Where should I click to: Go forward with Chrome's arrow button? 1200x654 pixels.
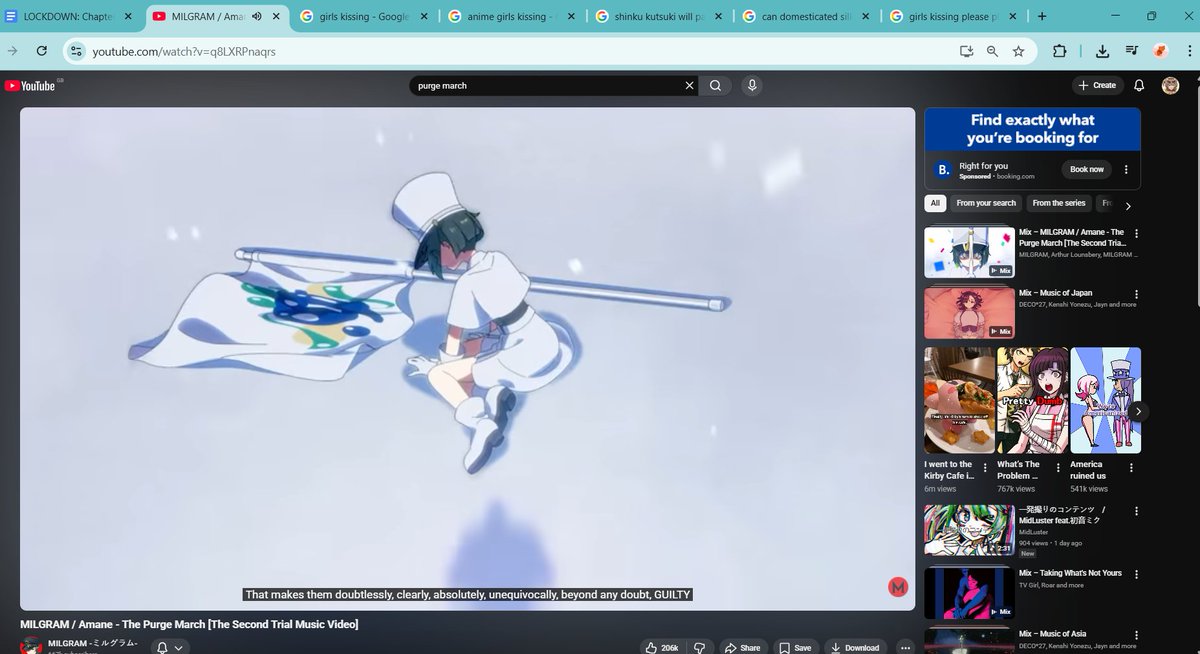(x=11, y=51)
